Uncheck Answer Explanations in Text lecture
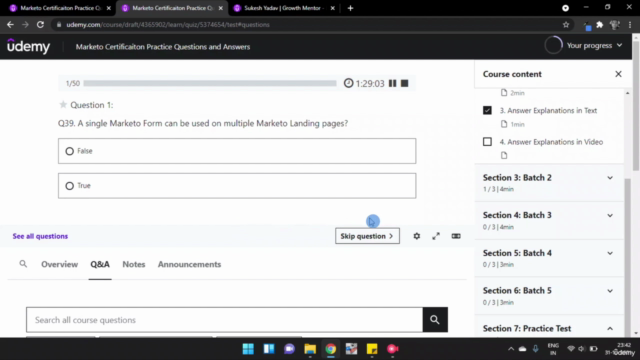This screenshot has width=640, height=360. tap(487, 110)
